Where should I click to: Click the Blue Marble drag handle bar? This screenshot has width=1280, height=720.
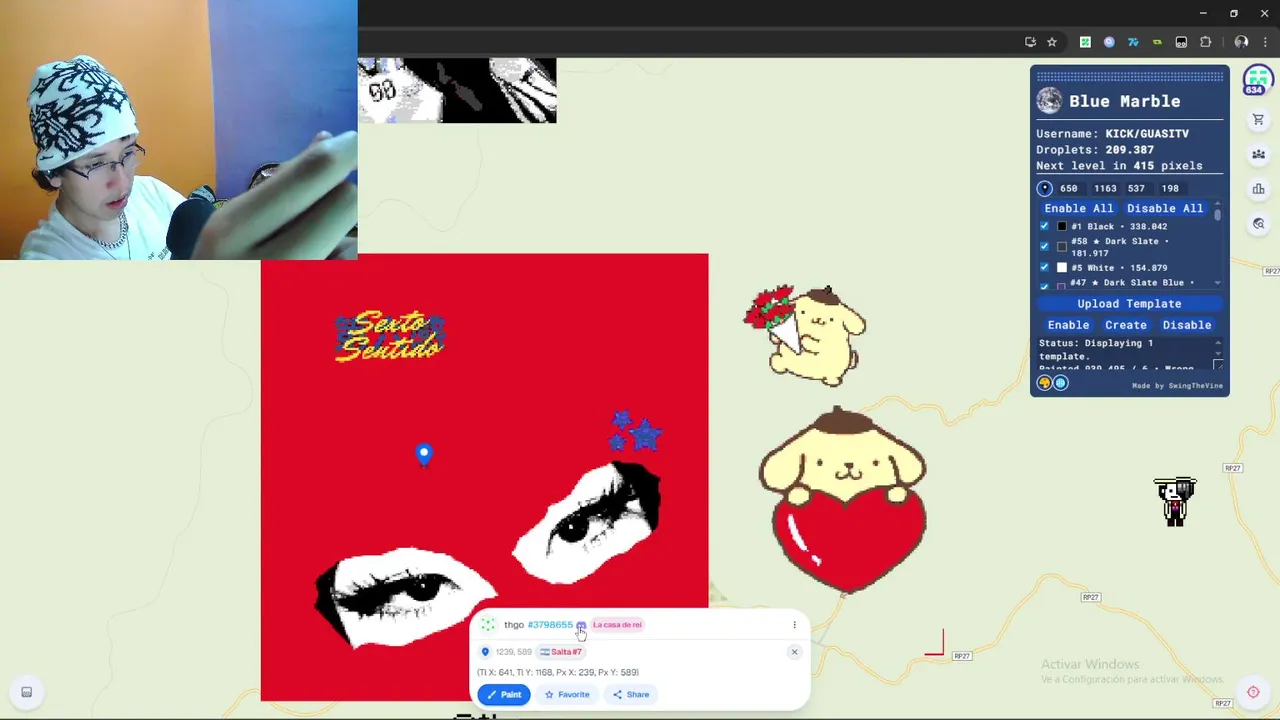point(1129,76)
